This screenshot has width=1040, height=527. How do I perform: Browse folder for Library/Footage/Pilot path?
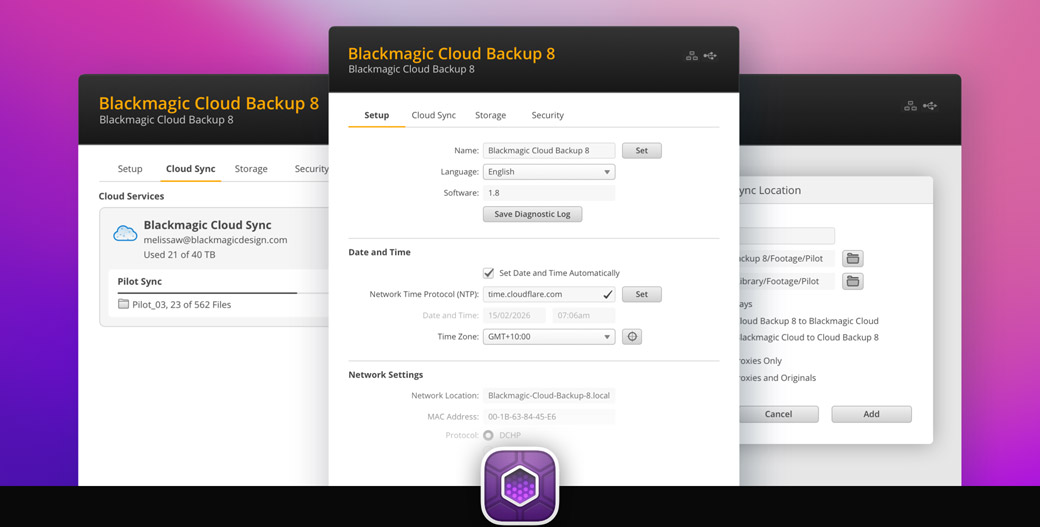pos(853,282)
